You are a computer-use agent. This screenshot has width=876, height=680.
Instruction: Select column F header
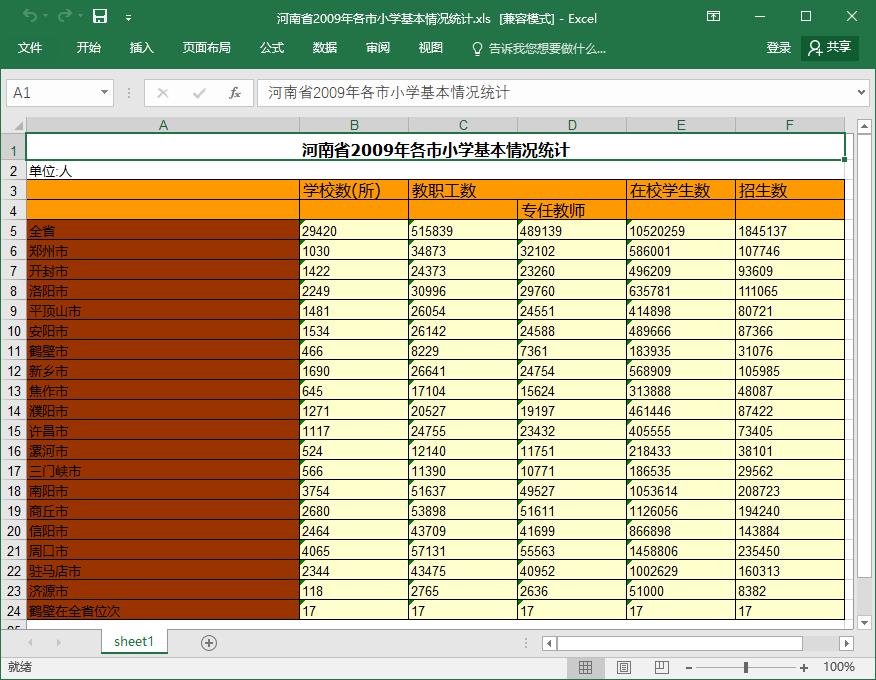click(789, 125)
